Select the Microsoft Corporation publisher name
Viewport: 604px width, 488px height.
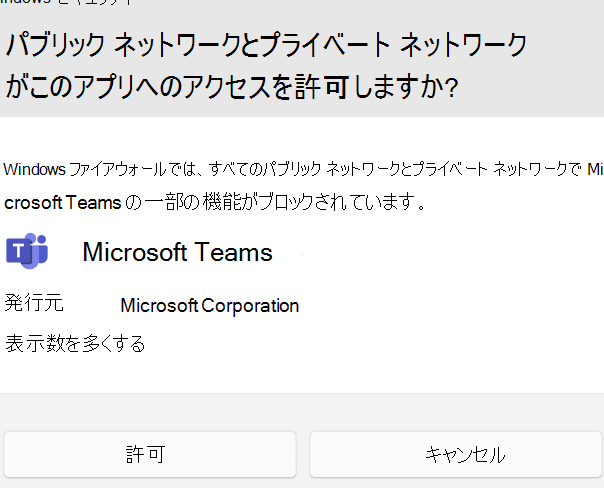click(209, 306)
